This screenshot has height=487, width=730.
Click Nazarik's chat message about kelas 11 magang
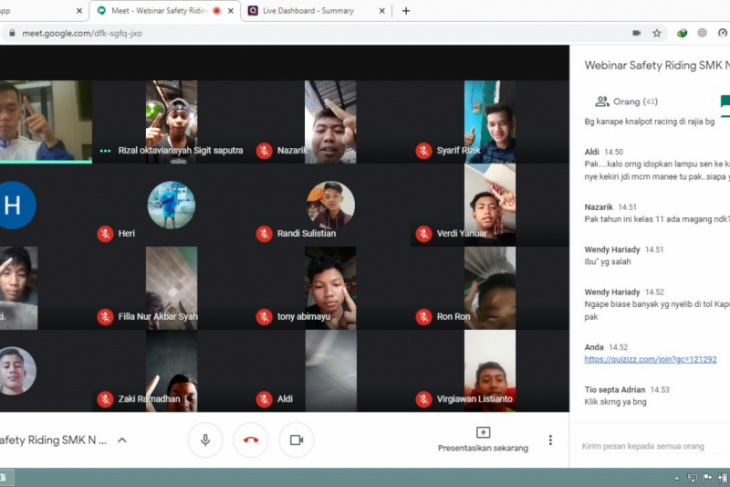coord(657,219)
